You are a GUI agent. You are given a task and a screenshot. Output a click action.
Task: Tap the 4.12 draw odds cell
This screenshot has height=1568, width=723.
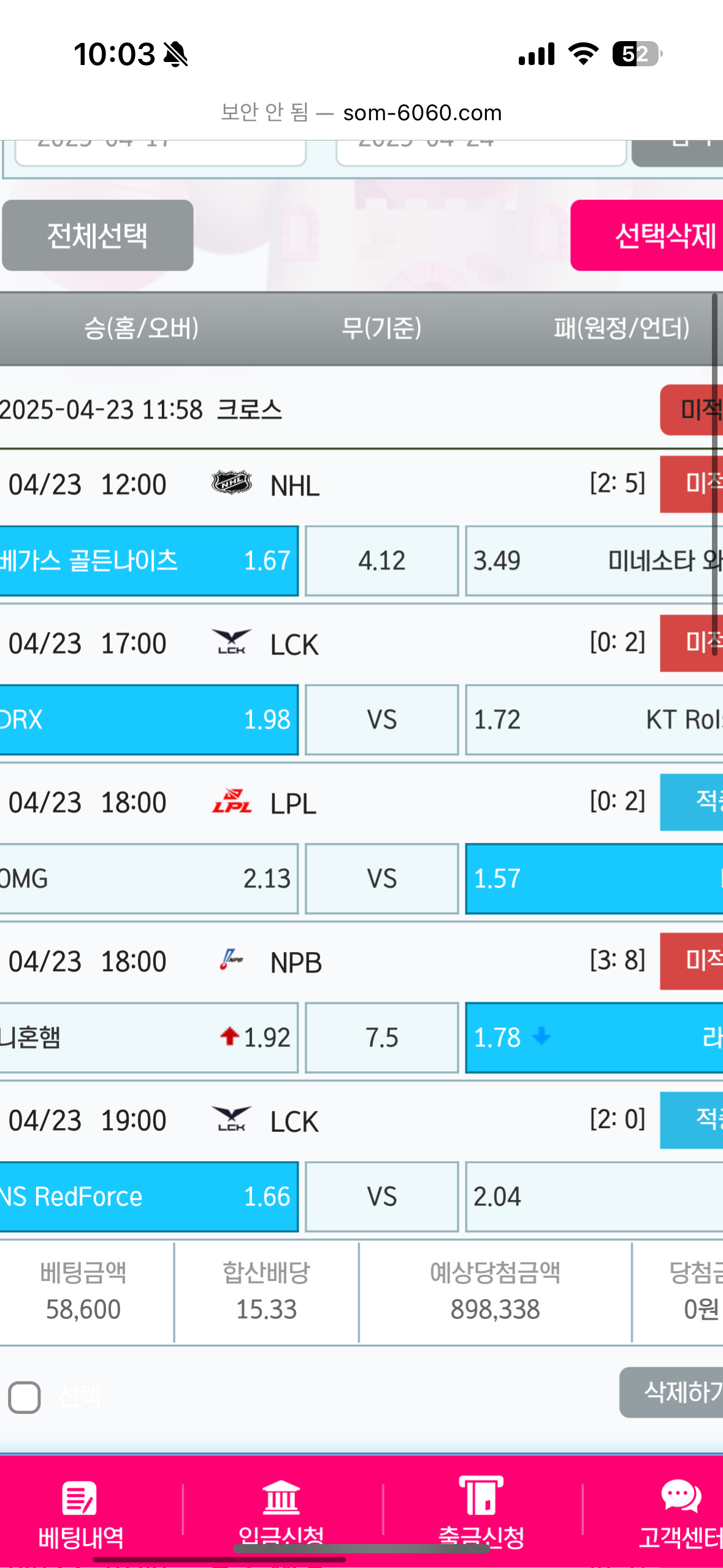coord(381,561)
